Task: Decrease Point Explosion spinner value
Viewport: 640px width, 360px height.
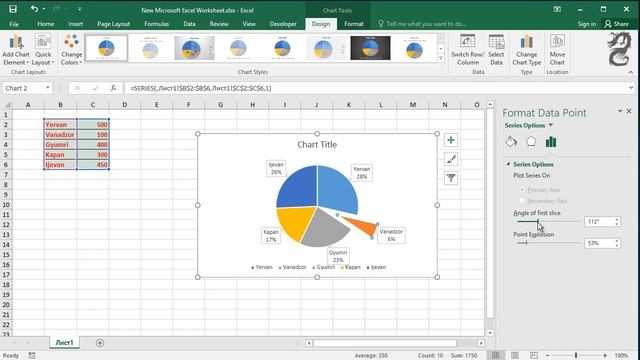Action: coord(617,245)
